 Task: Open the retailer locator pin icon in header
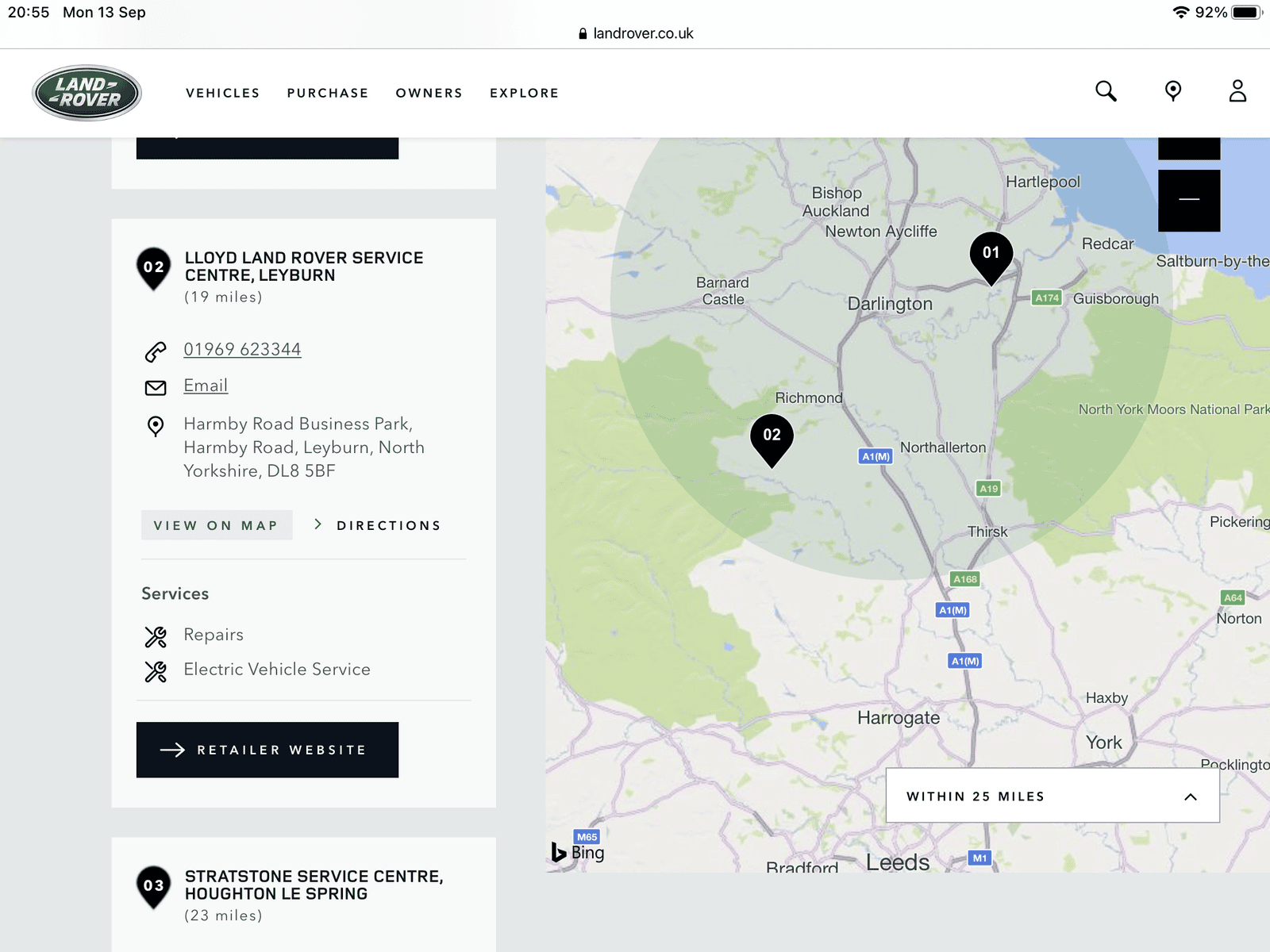click(x=1172, y=91)
